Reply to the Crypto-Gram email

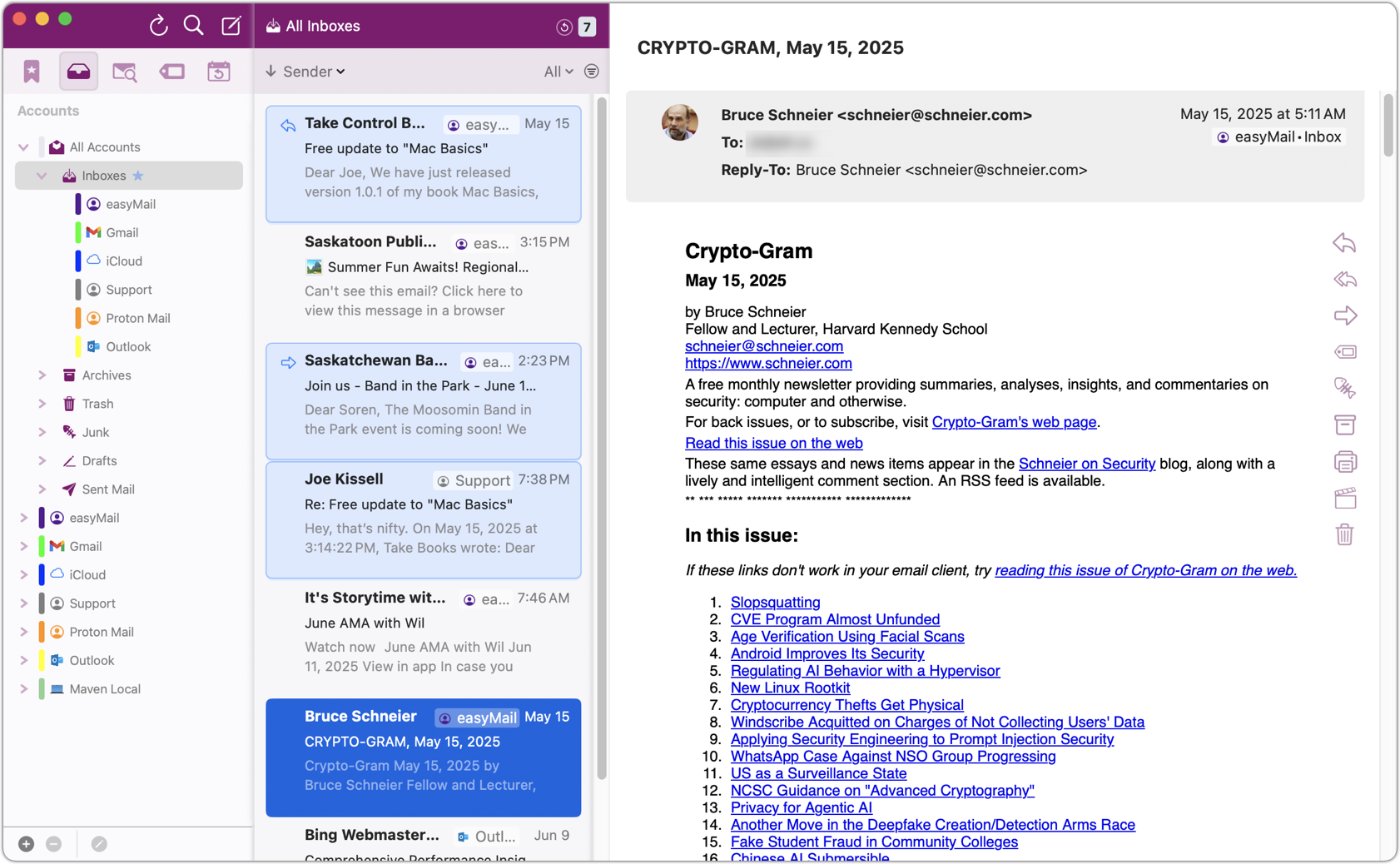[1344, 243]
